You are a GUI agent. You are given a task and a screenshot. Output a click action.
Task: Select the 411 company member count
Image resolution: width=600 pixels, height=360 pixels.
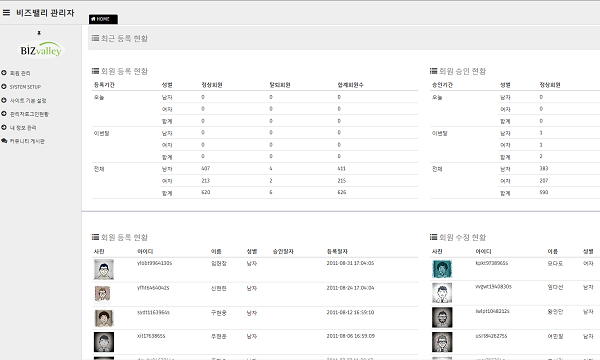point(342,169)
